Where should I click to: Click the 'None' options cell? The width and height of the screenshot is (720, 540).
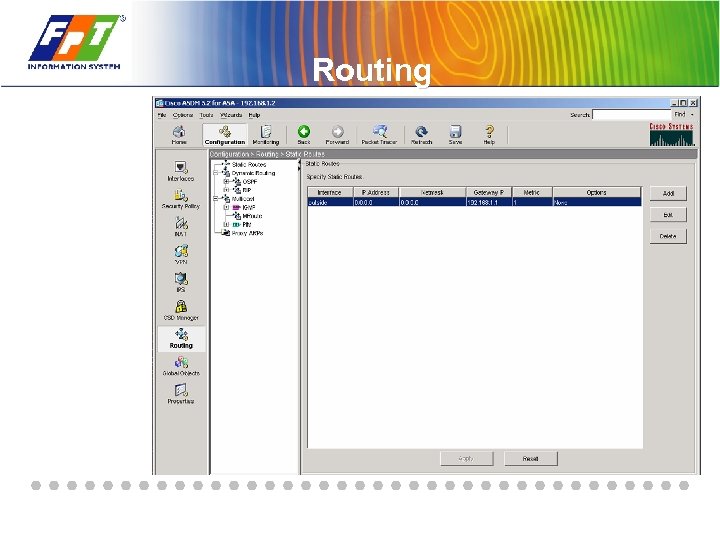tap(596, 202)
